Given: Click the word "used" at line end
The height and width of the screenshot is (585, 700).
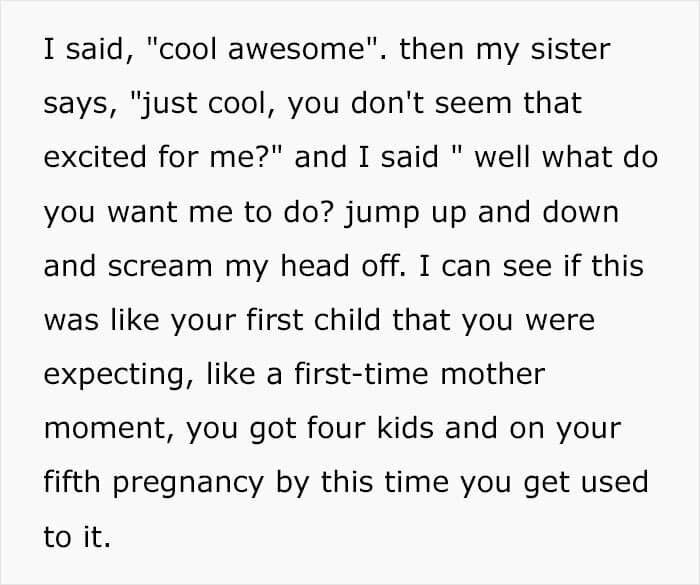Looking at the screenshot, I should (617, 482).
